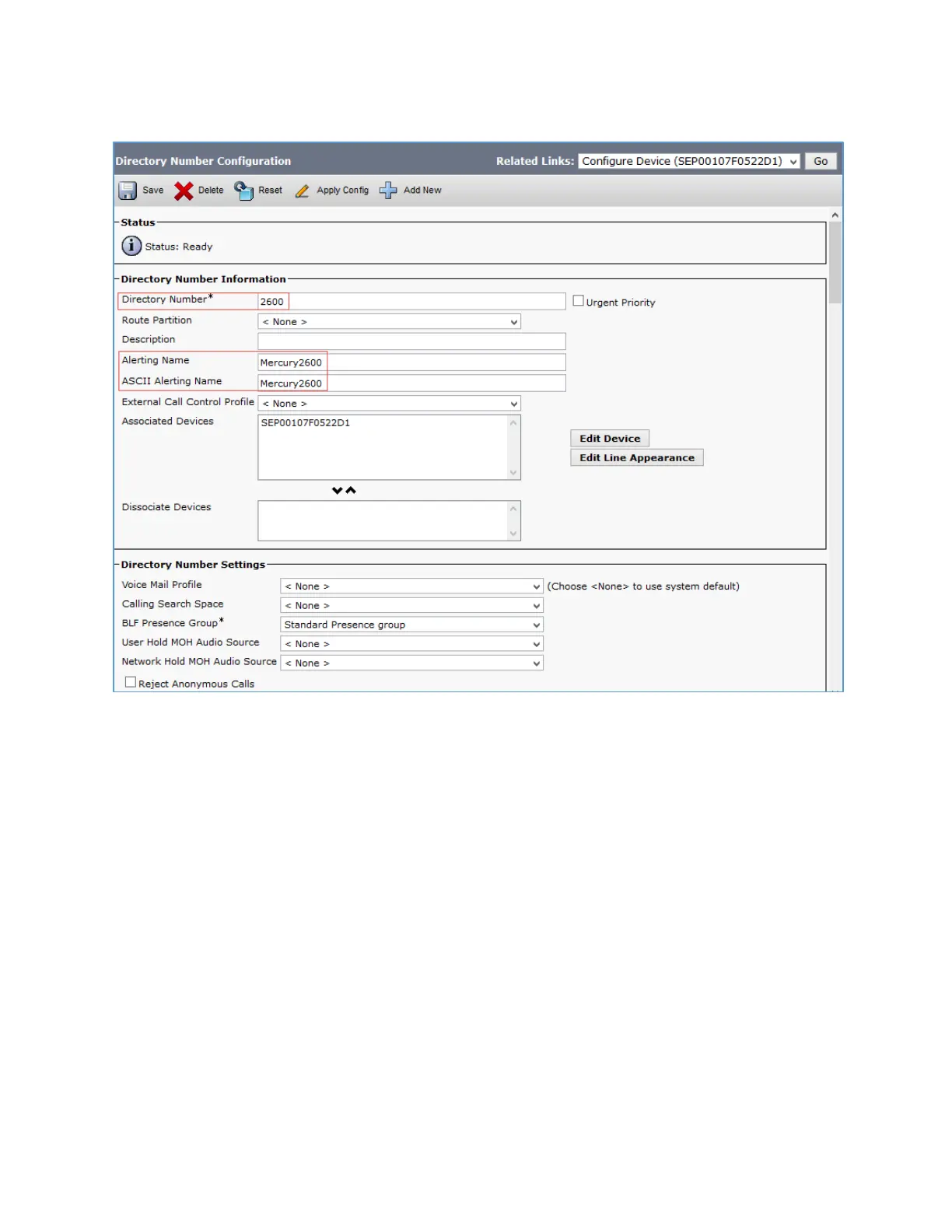Image resolution: width=952 pixels, height=1232 pixels.
Task: Click the Directory Number Configuration title
Action: point(203,161)
